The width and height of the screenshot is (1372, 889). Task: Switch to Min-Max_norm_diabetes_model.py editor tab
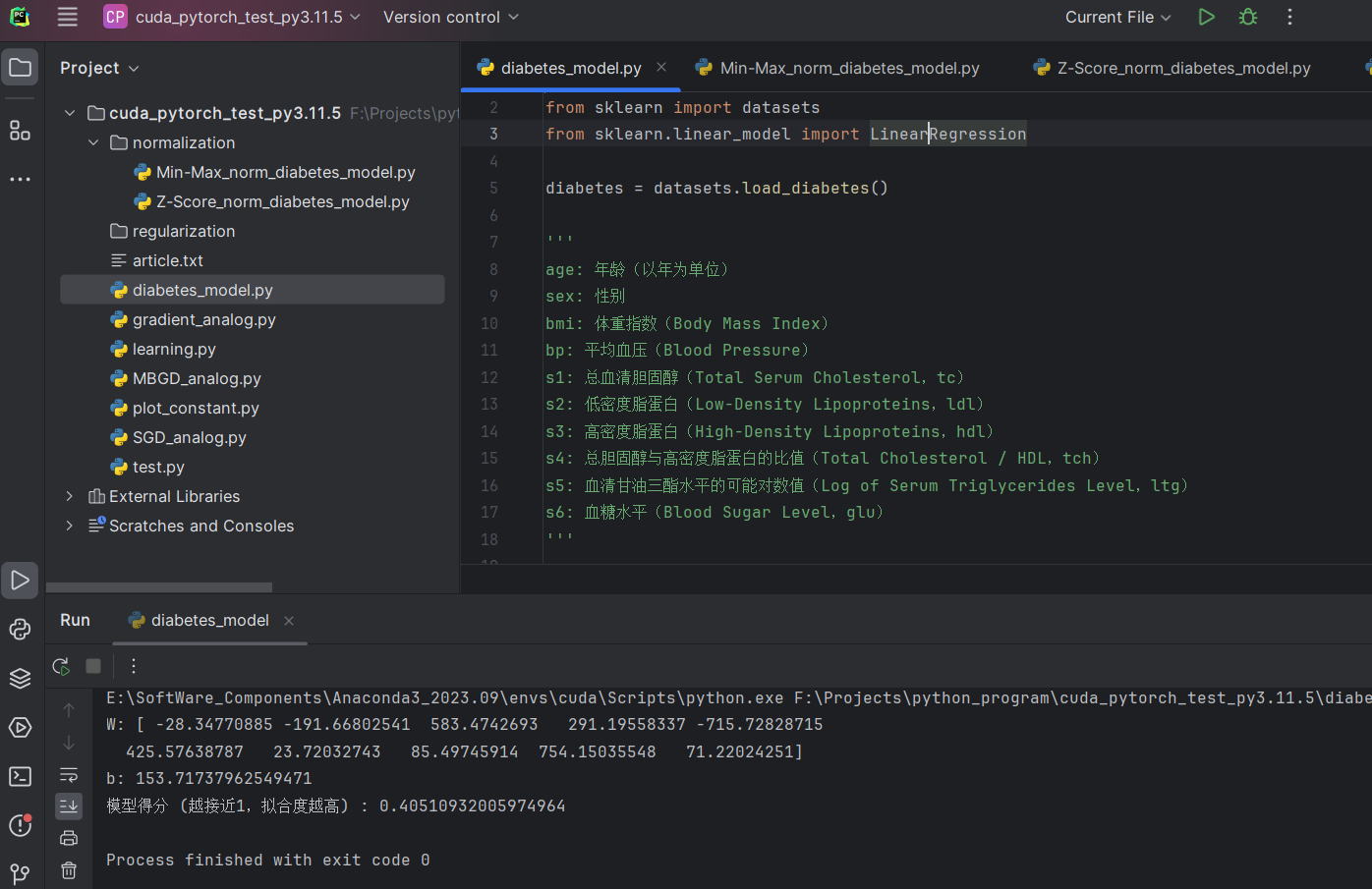(x=837, y=68)
